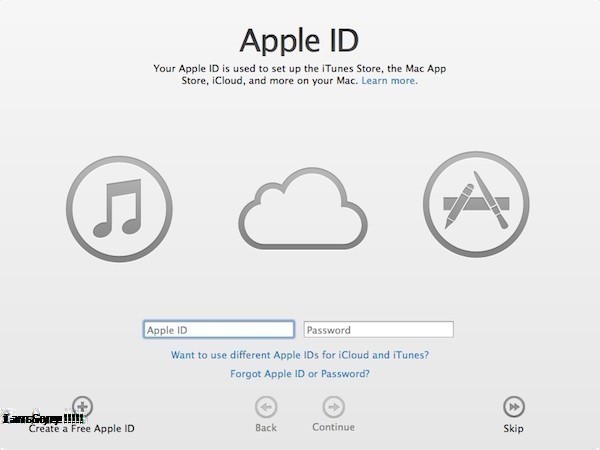
Task: Click the plus icon to create Apple ID
Action: [x=83, y=406]
